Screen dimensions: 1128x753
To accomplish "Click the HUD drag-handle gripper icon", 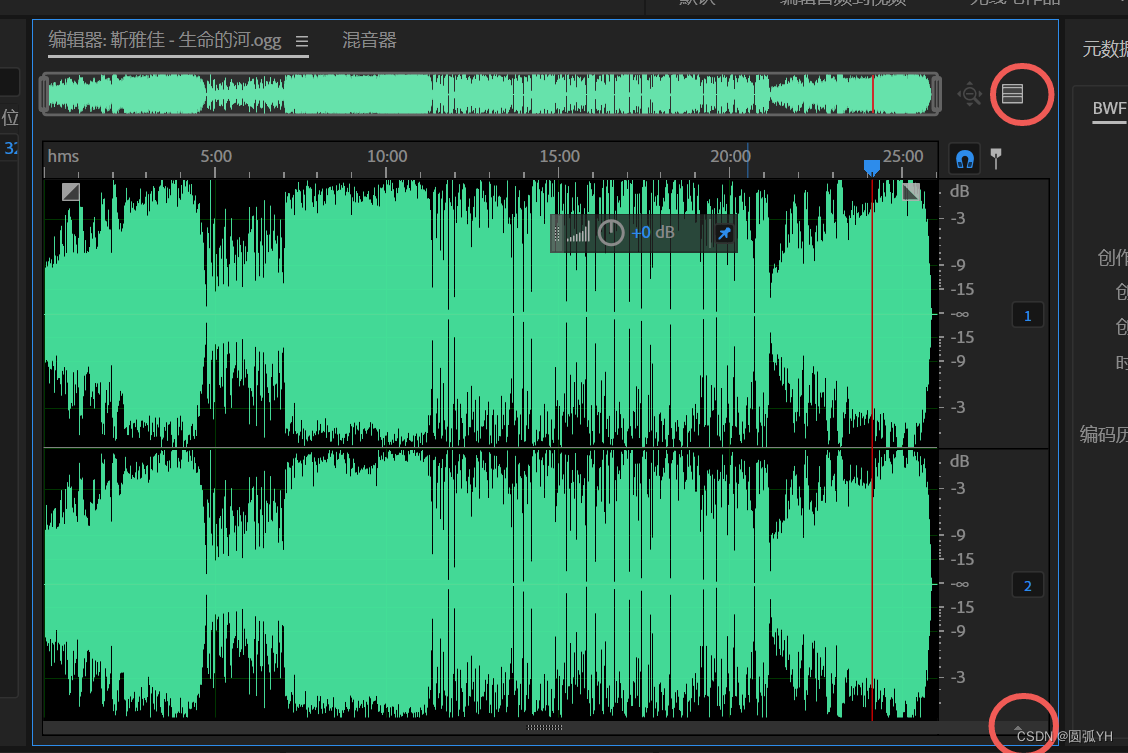I will [x=557, y=233].
